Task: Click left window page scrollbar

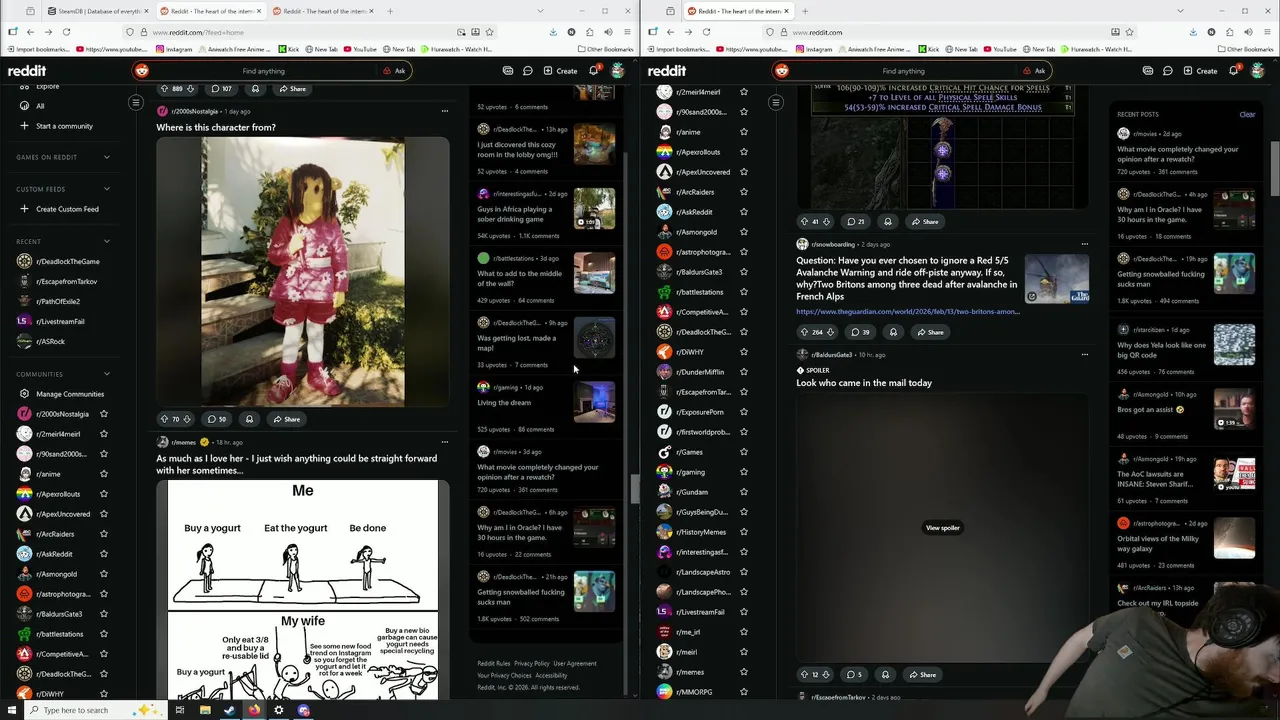Action: tap(633, 488)
